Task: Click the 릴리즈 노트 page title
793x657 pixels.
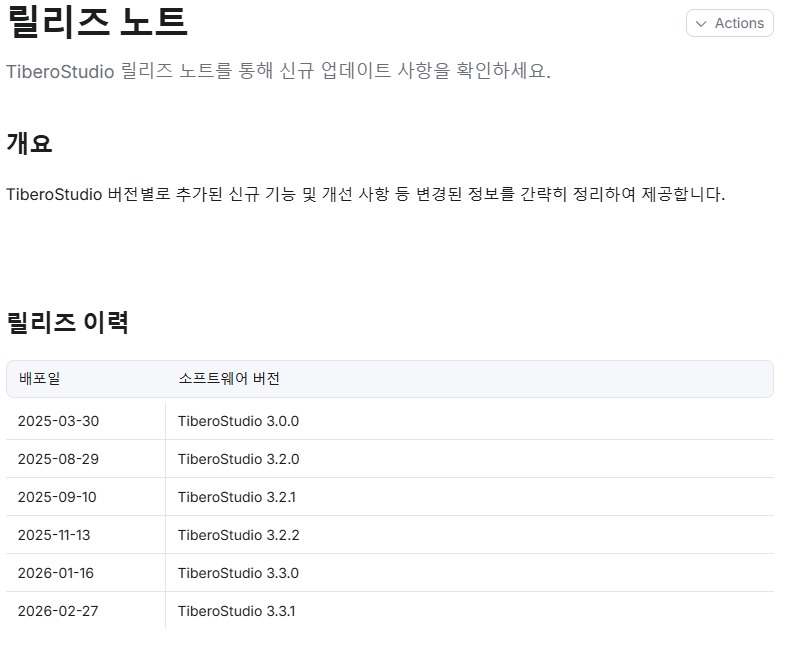Action: (97, 22)
